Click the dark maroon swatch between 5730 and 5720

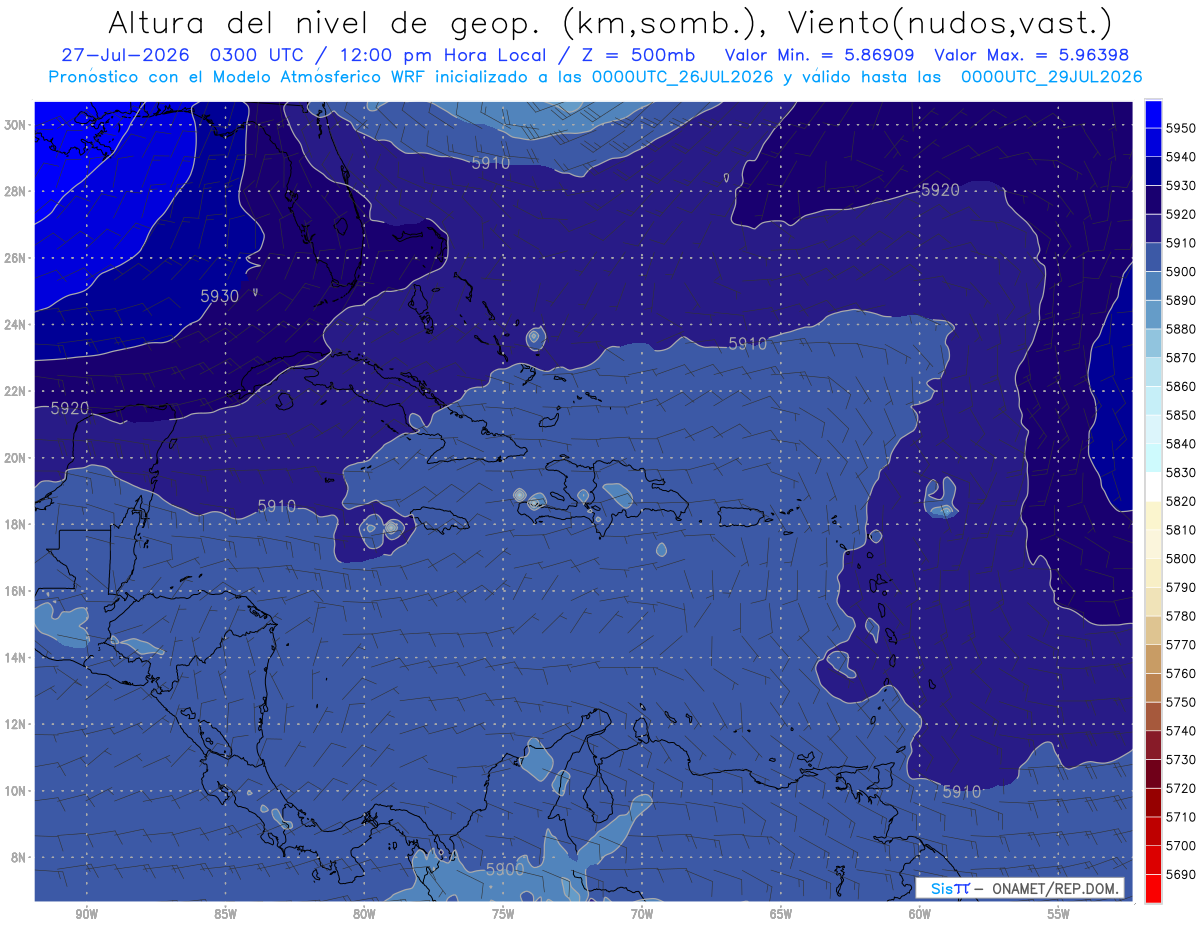pyautogui.click(x=1152, y=774)
